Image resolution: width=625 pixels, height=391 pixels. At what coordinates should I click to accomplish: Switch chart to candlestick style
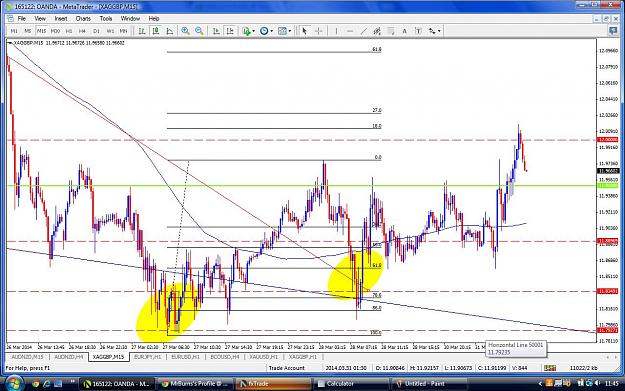pyautogui.click(x=156, y=31)
